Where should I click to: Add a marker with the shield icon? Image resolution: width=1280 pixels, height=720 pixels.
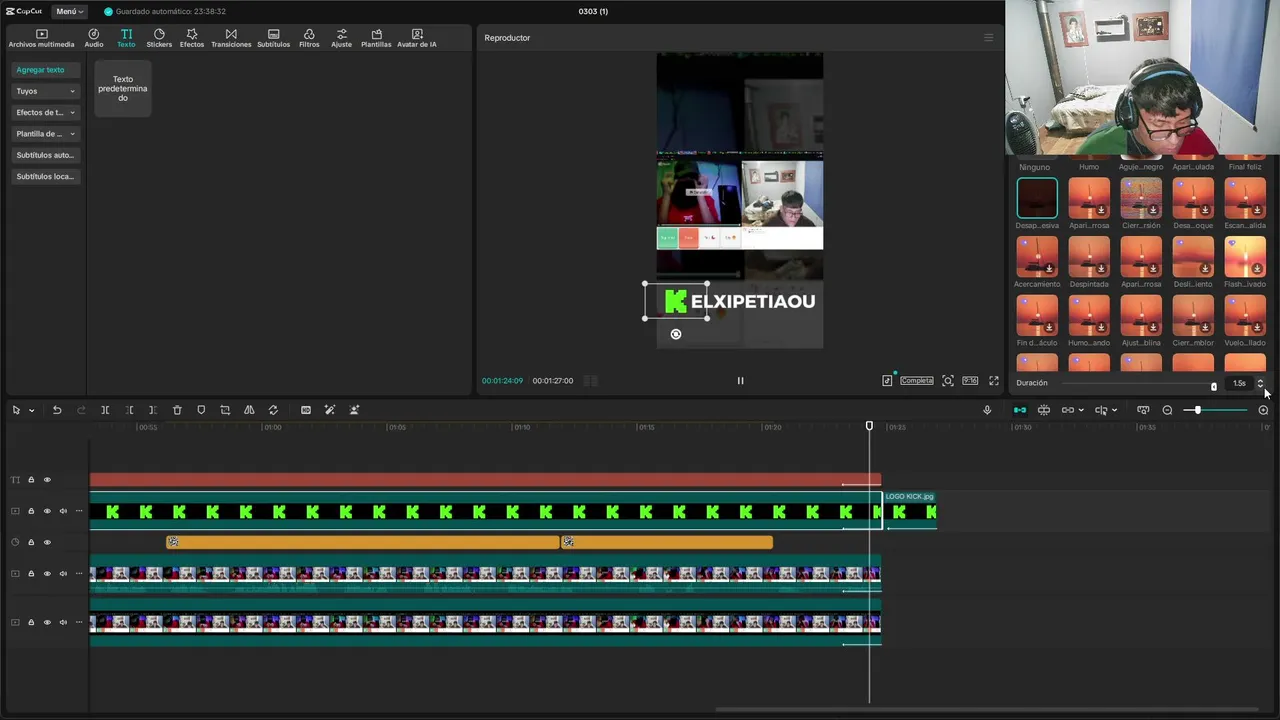(201, 410)
